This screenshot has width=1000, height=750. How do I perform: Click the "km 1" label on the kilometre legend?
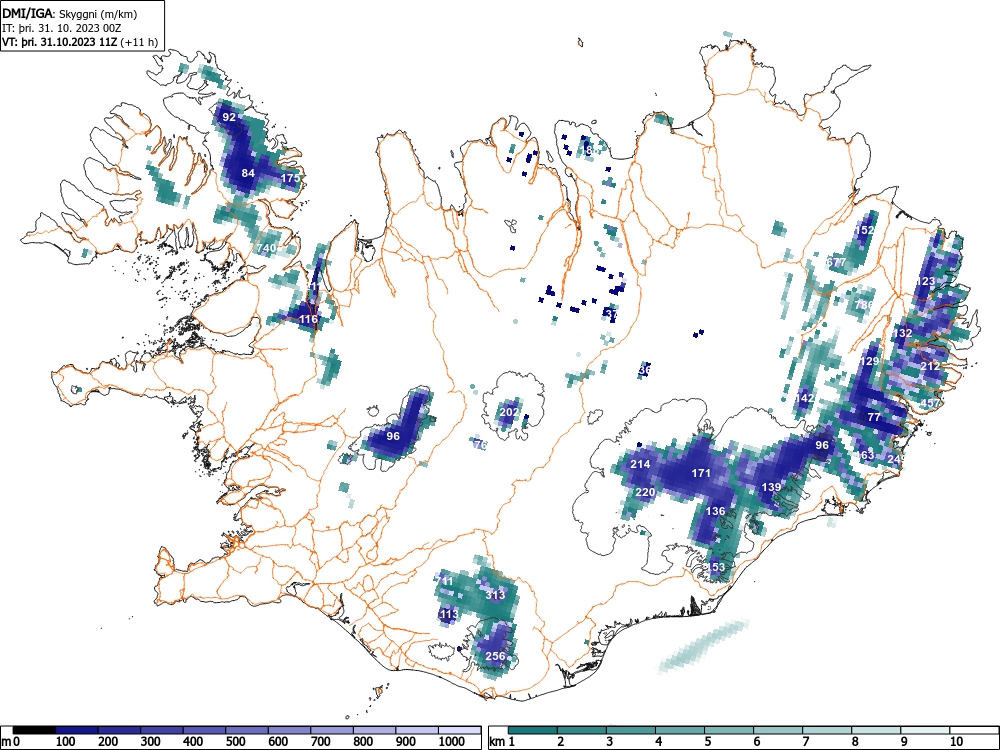coord(503,742)
